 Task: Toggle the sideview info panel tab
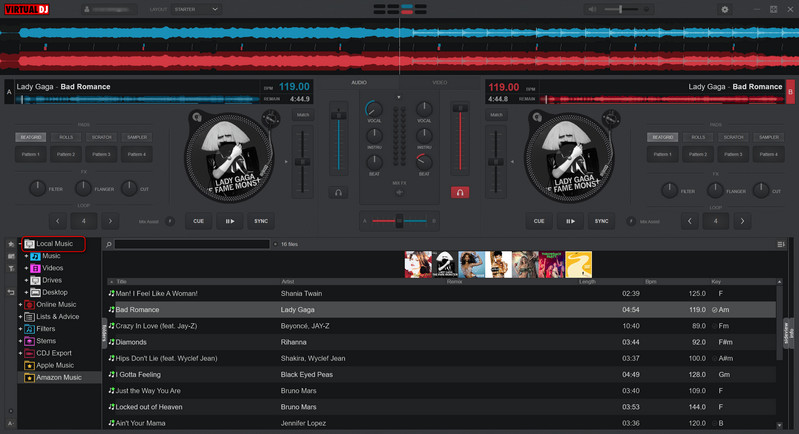(789, 334)
